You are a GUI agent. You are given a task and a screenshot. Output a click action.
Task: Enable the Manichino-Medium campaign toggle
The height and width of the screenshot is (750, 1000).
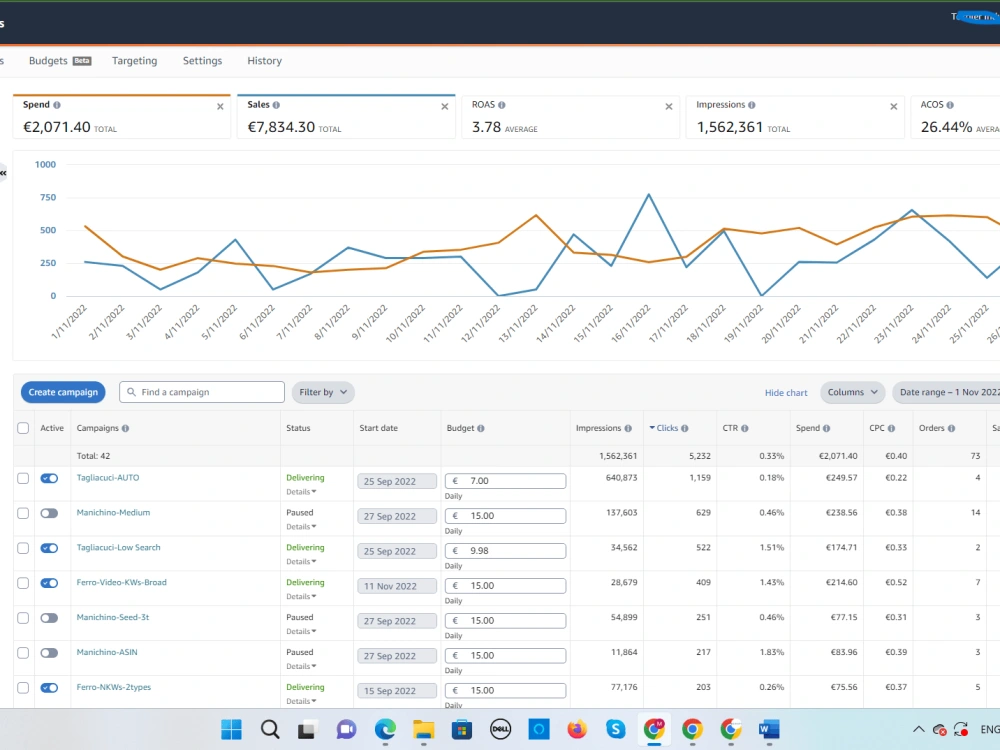point(49,513)
